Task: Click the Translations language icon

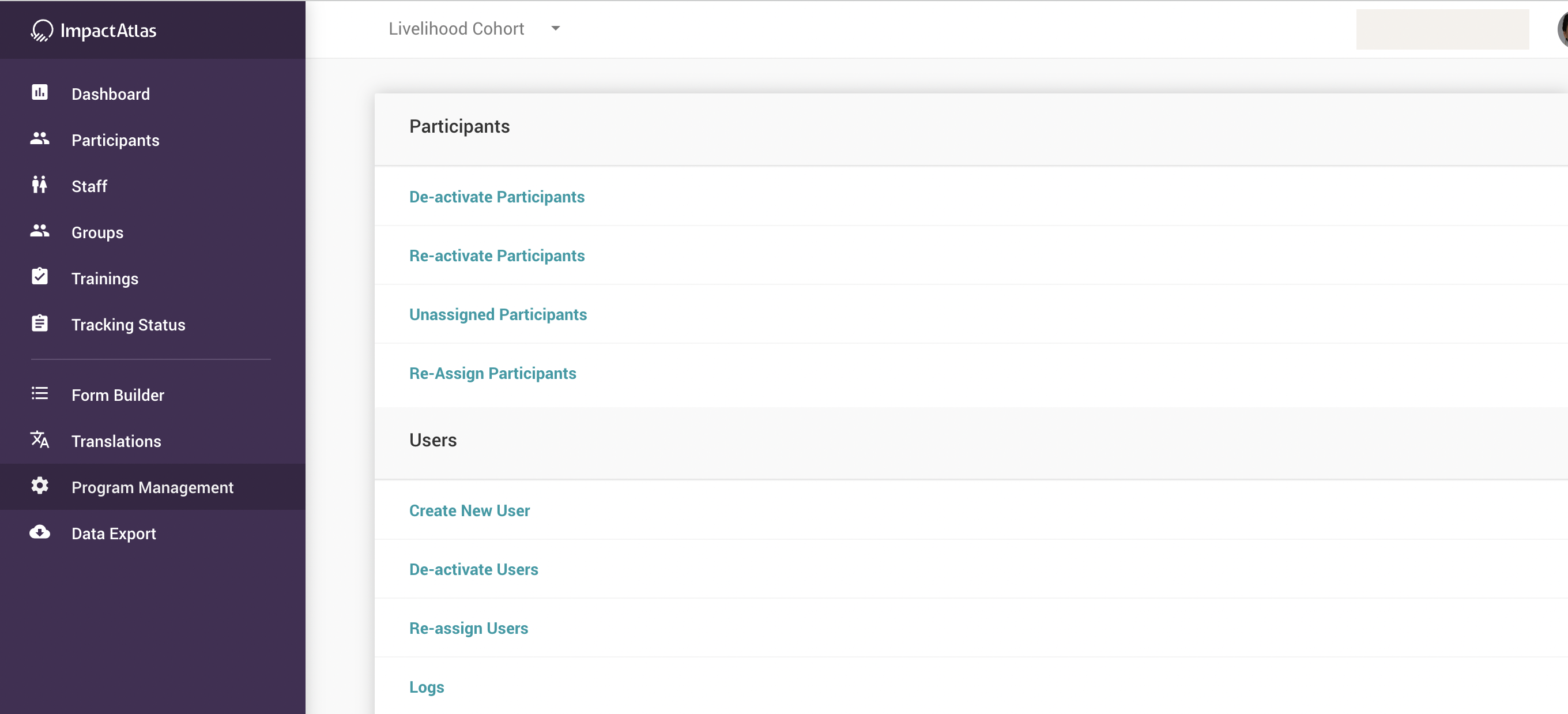Action: [40, 440]
